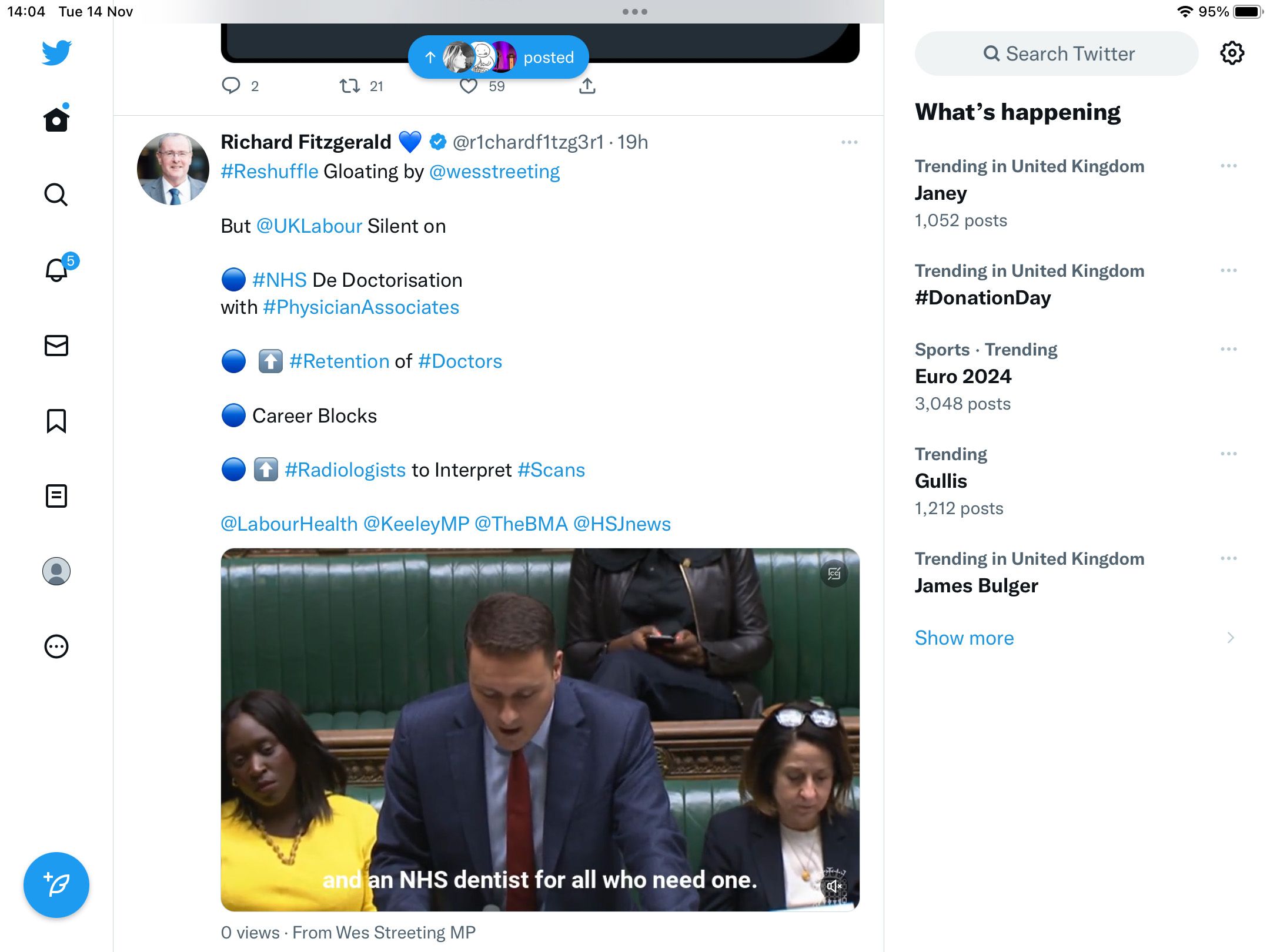
Task: Open the tweet's 19h timestamp
Action: click(x=633, y=142)
